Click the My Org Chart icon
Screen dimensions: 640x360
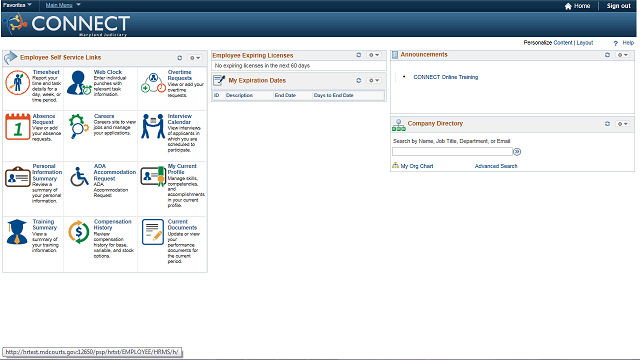[x=395, y=165]
